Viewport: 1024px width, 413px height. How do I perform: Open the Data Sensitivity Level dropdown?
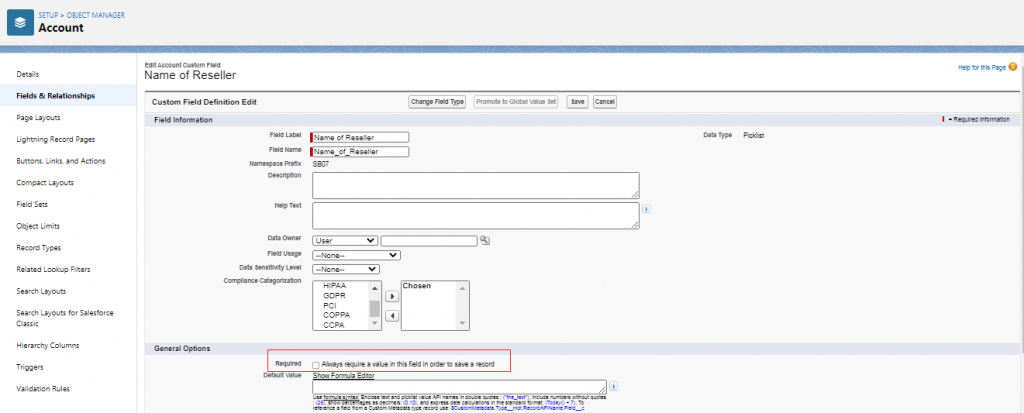click(x=345, y=269)
